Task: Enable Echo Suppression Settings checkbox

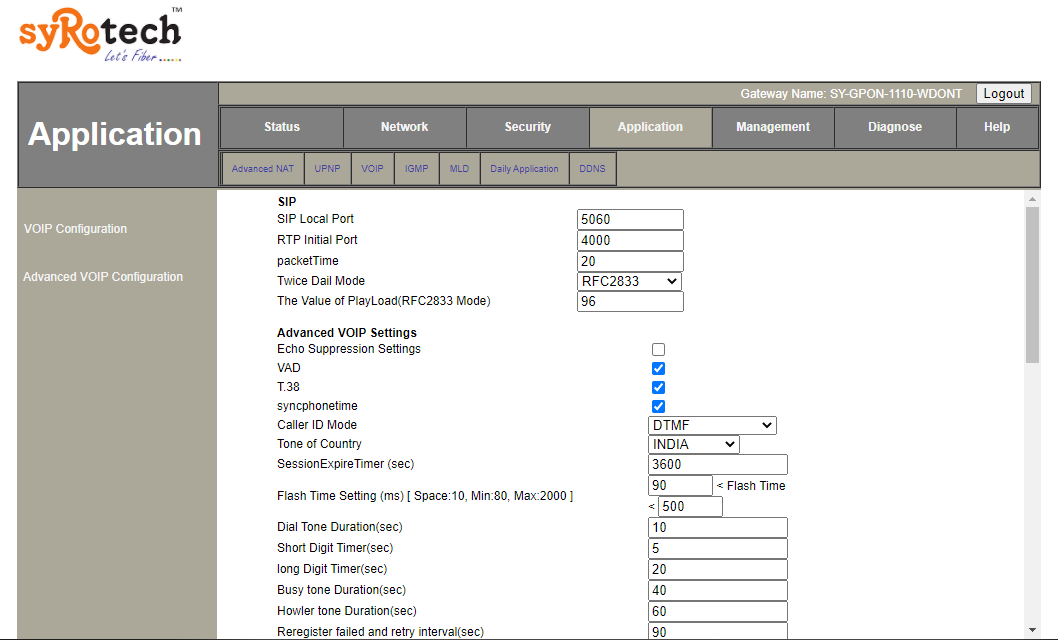Action: point(658,349)
